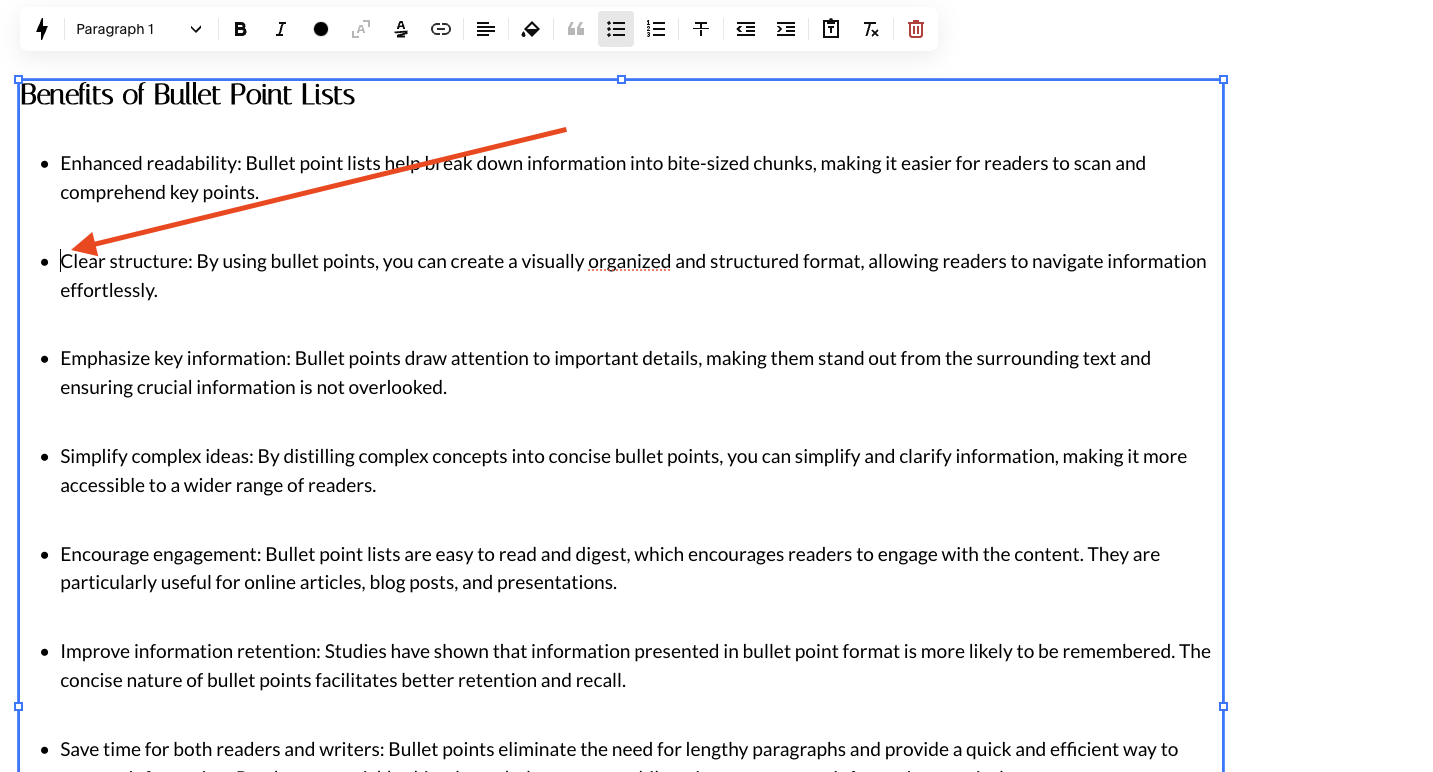Screen dimensions: 1433x772
Task: Click the text "Improve information retention"
Action: pyautogui.click(x=189, y=651)
